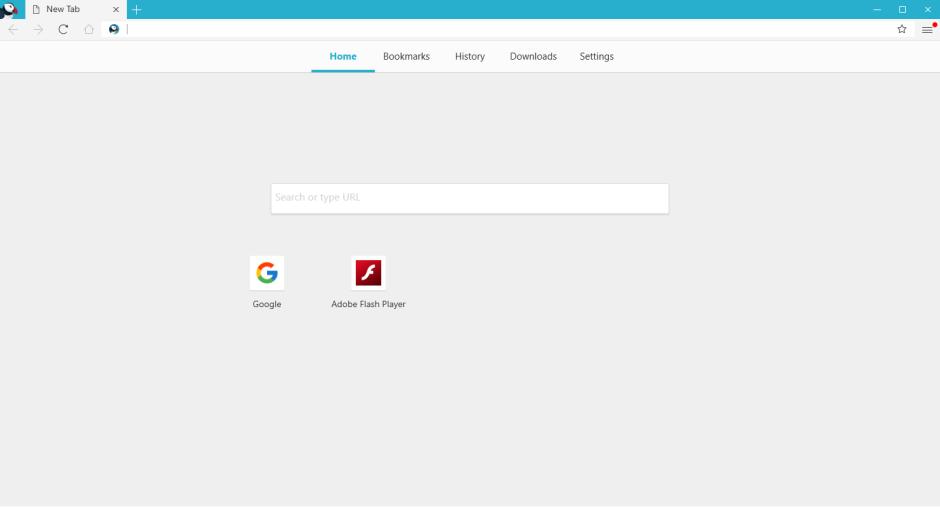Open the hamburger menu
The image size is (940, 507).
click(x=927, y=29)
